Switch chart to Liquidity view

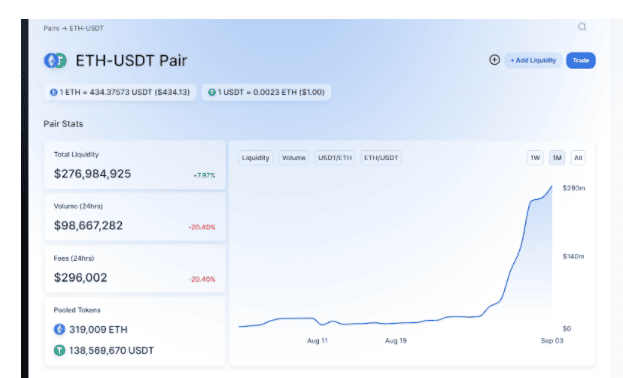pyautogui.click(x=255, y=158)
